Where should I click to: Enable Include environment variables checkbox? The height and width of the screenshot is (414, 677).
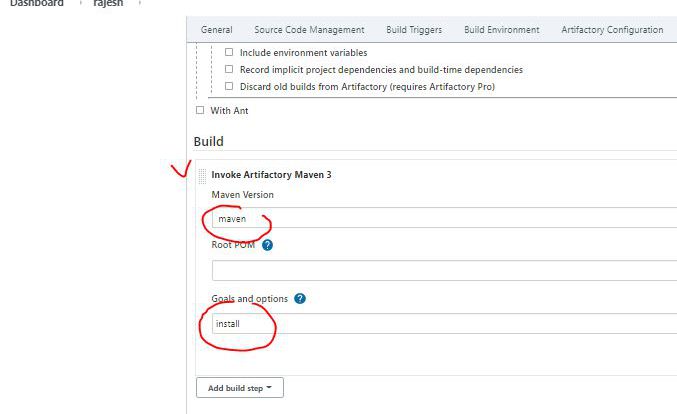(229, 52)
